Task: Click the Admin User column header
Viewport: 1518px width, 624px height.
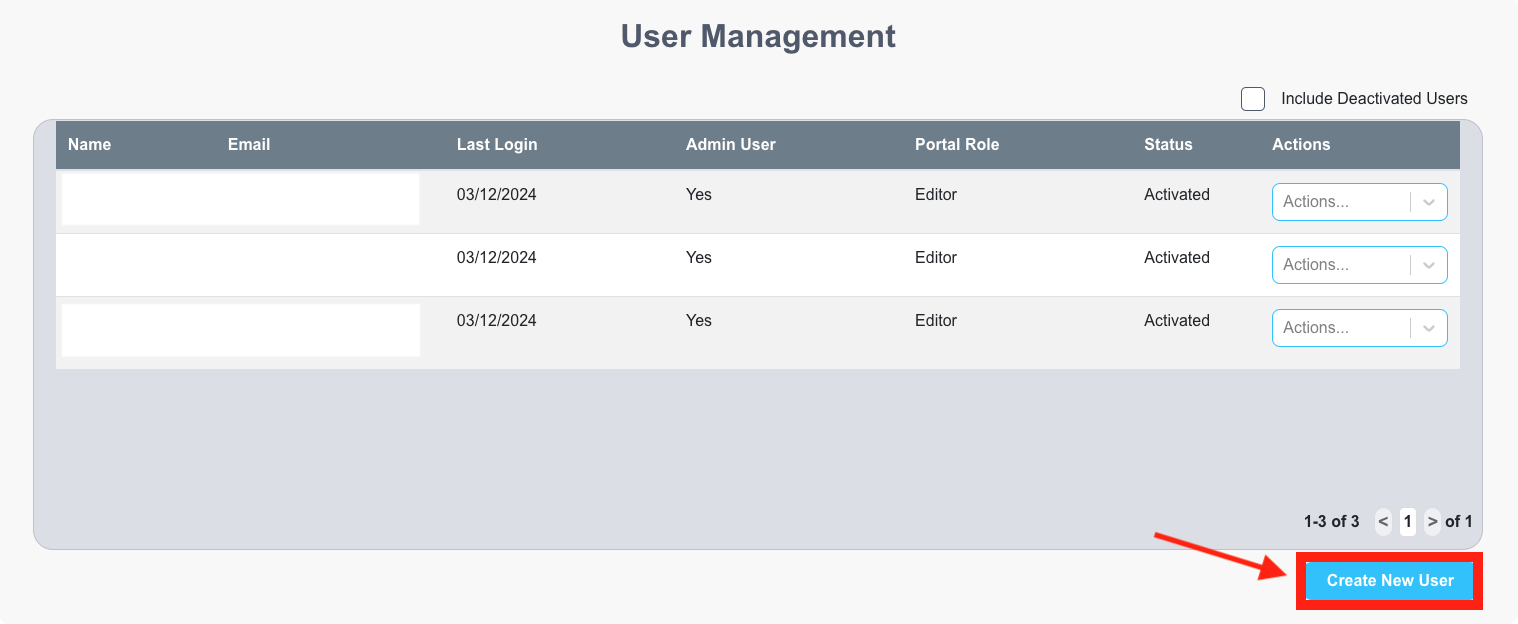Action: (x=730, y=144)
